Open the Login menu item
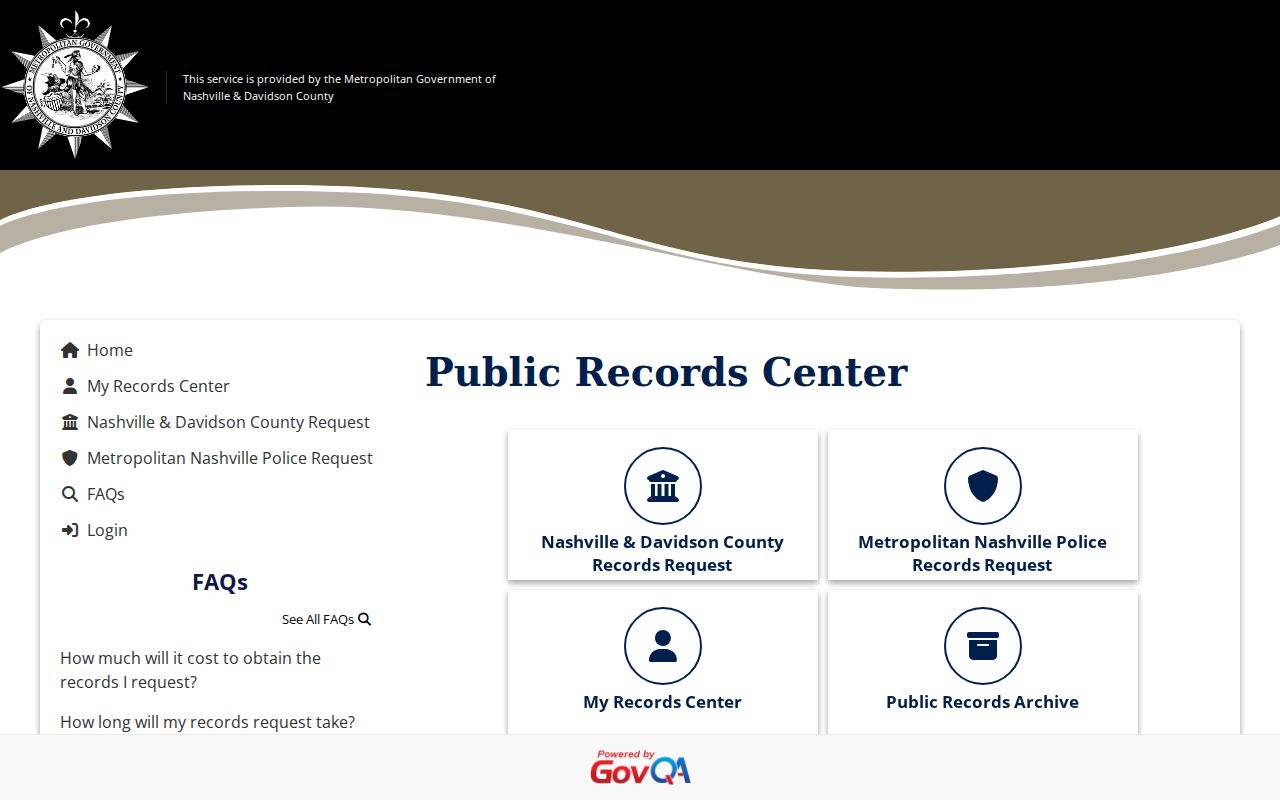Screen dimensions: 1280x800 click(x=107, y=530)
